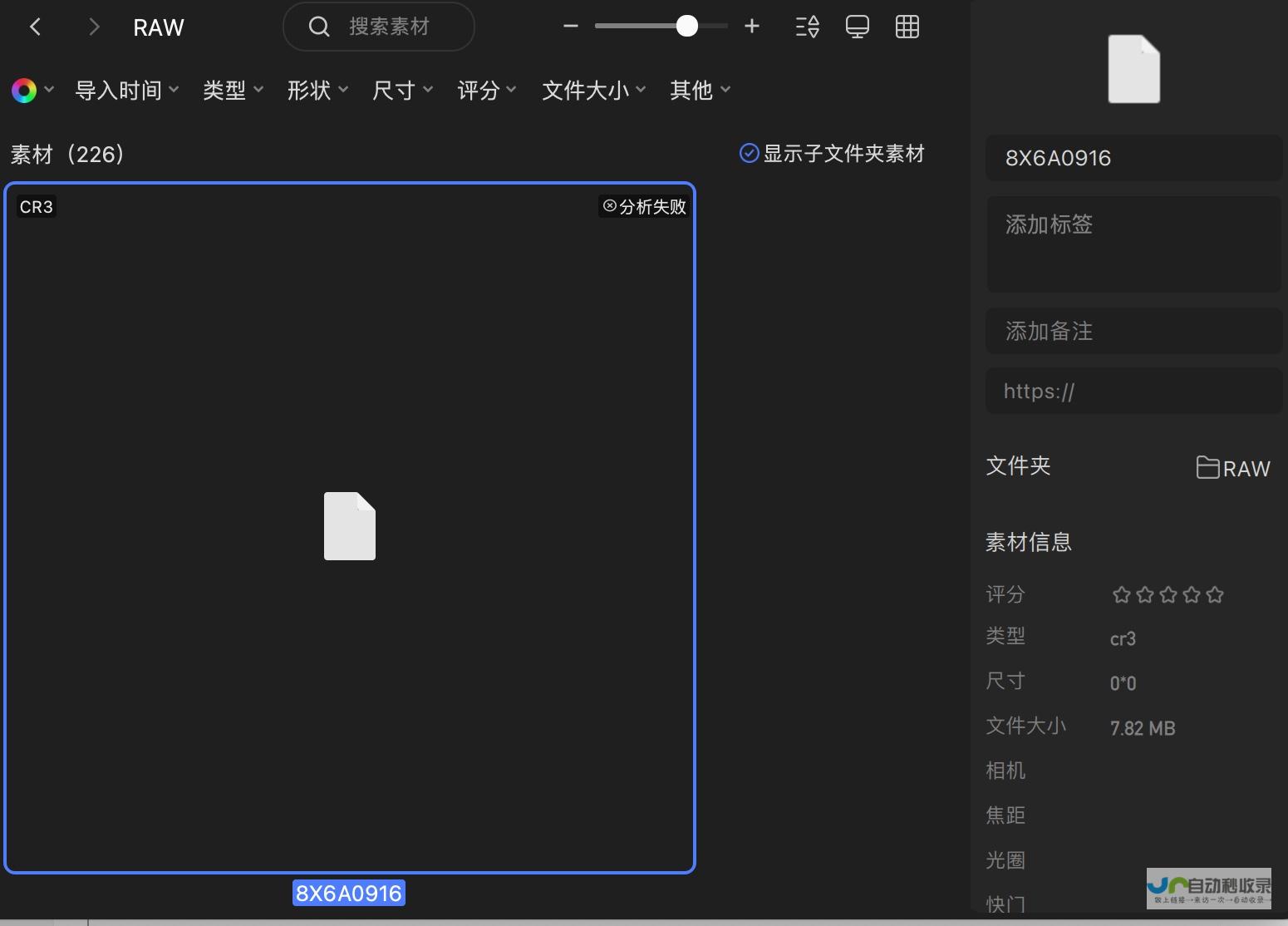Screen dimensions: 1288x926
Task: Expand the 评分 filter dropdown
Action: click(487, 90)
